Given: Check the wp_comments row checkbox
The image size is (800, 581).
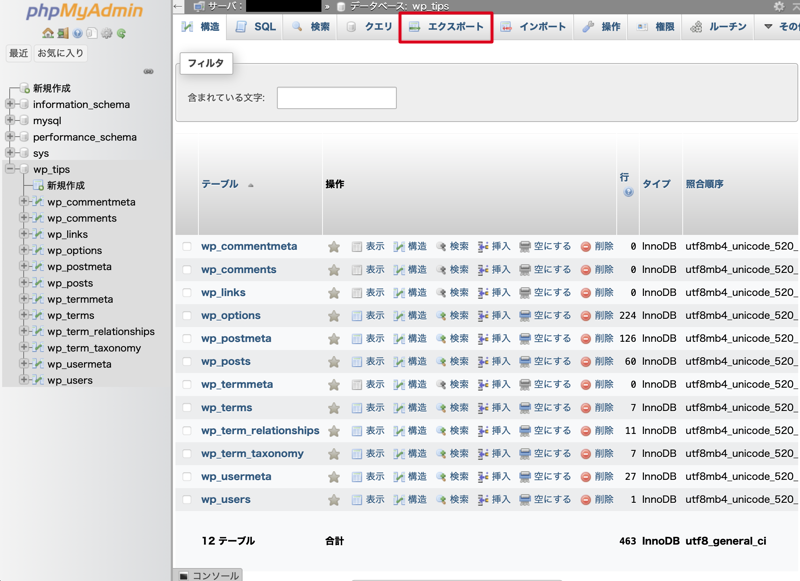Looking at the screenshot, I should [x=187, y=269].
